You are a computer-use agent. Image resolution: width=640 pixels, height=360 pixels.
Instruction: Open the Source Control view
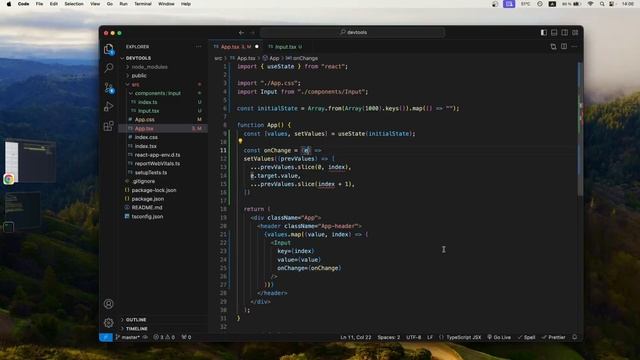[x=109, y=88]
